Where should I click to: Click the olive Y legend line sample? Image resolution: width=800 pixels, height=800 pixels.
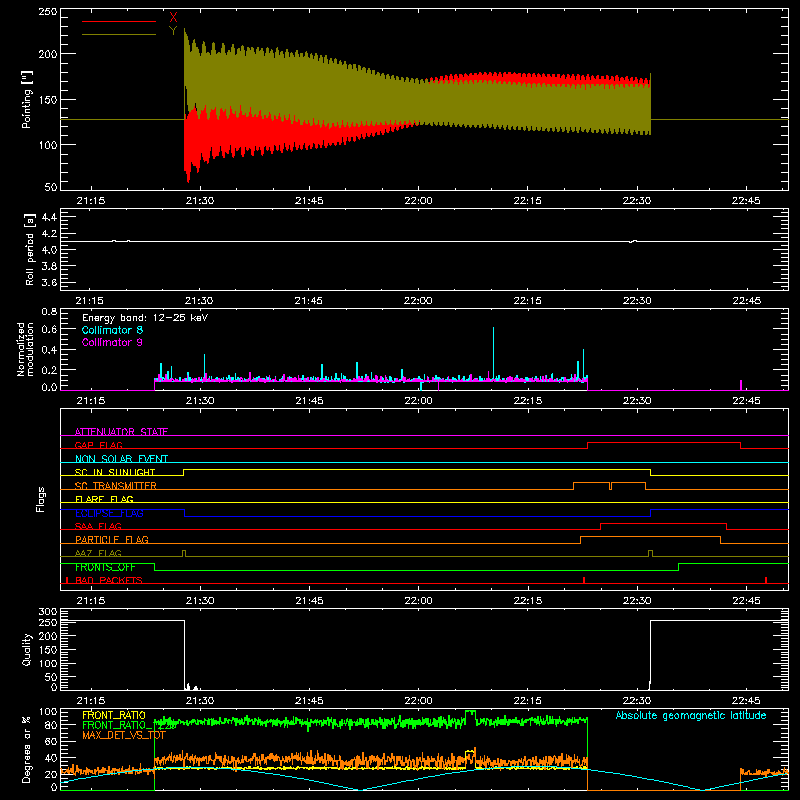coord(119,35)
